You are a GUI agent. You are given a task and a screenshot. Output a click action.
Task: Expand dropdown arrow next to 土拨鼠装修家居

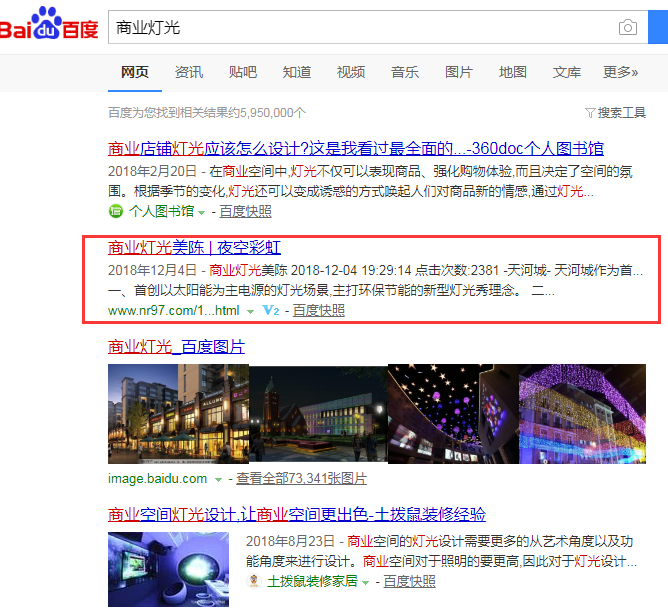coord(365,582)
